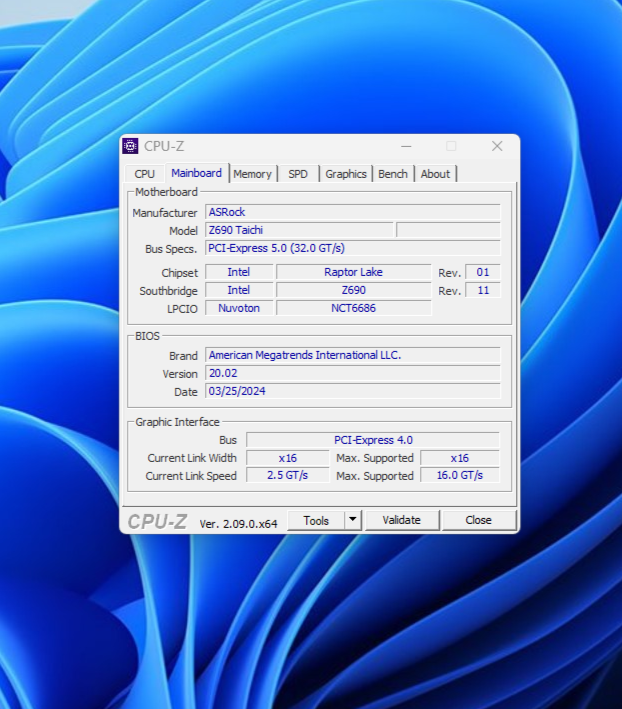Click the Tools button

(x=316, y=520)
